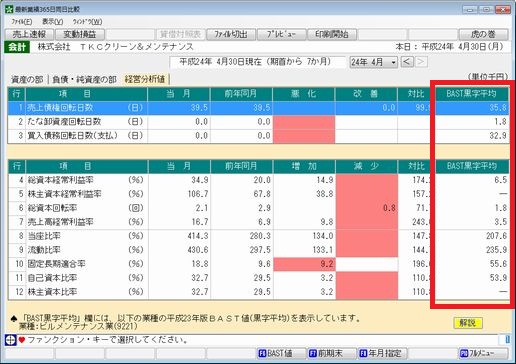
Task: Click the 売上速報 button
Action: pyautogui.click(x=29, y=34)
